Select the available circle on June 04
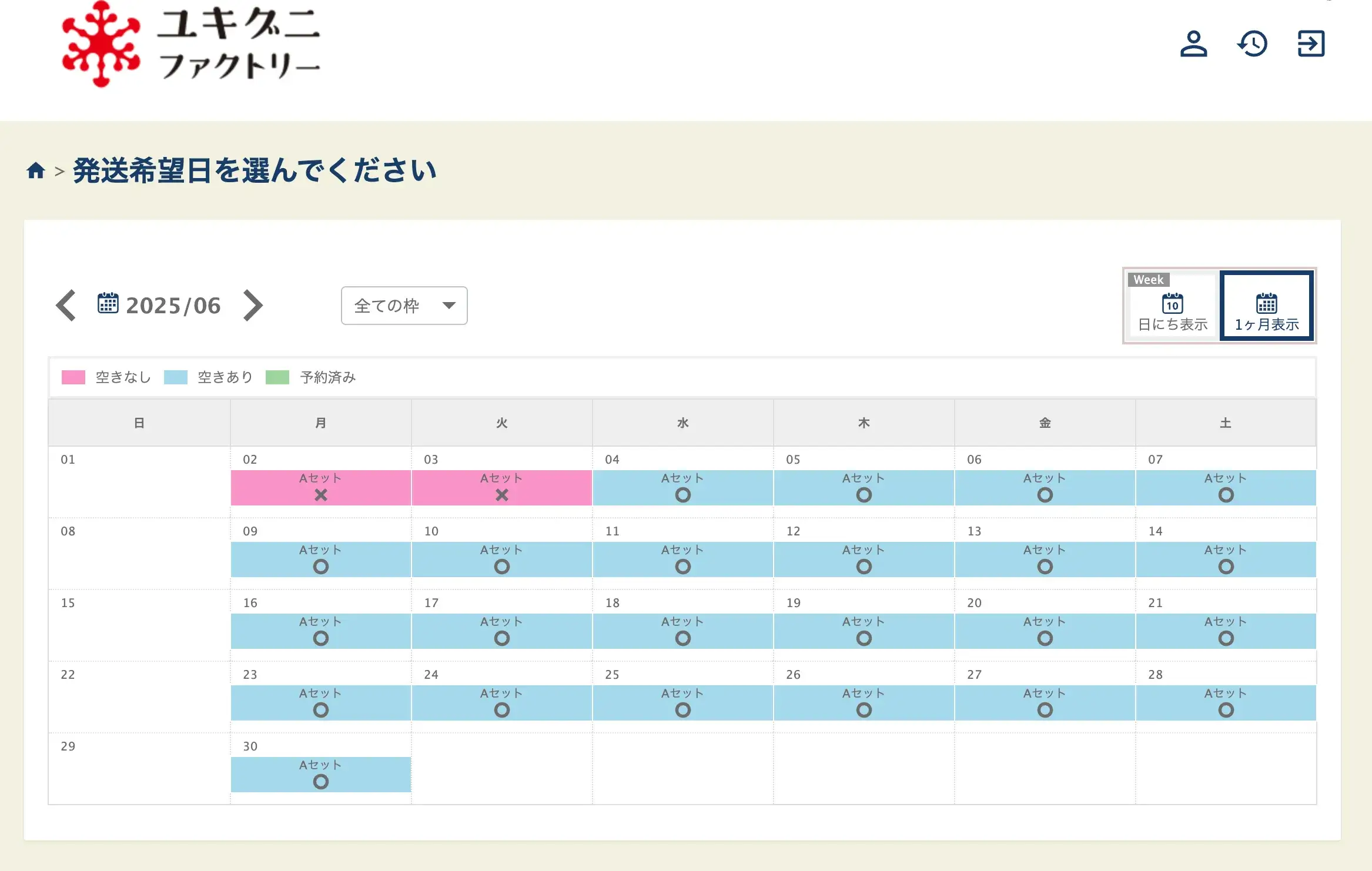Image resolution: width=1372 pixels, height=871 pixels. coord(682,495)
